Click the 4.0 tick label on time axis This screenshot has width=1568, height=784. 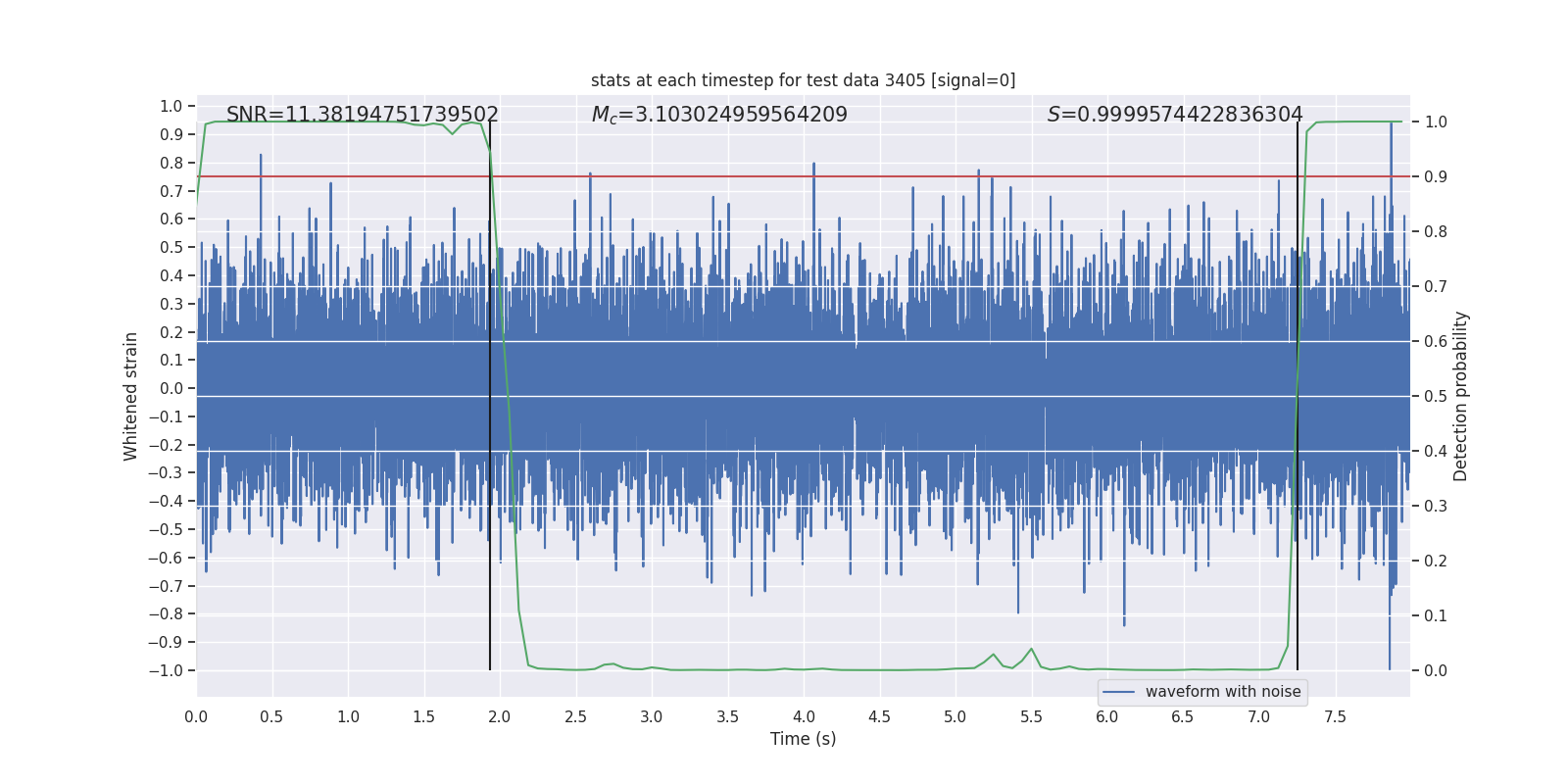pos(804,717)
